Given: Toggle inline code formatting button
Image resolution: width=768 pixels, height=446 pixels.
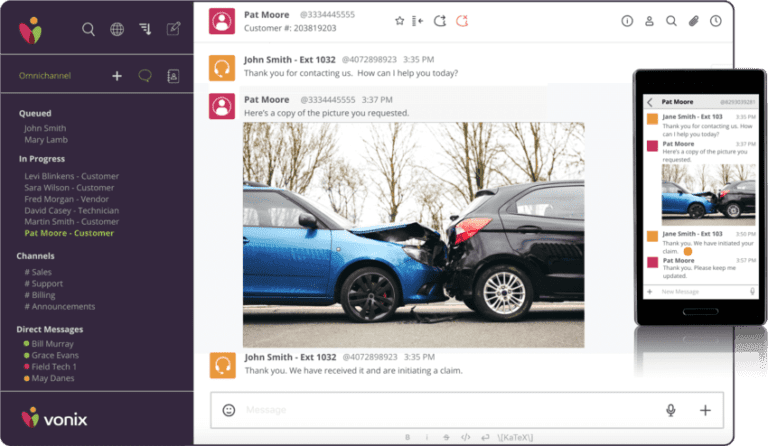Looking at the screenshot, I should pos(465,437).
